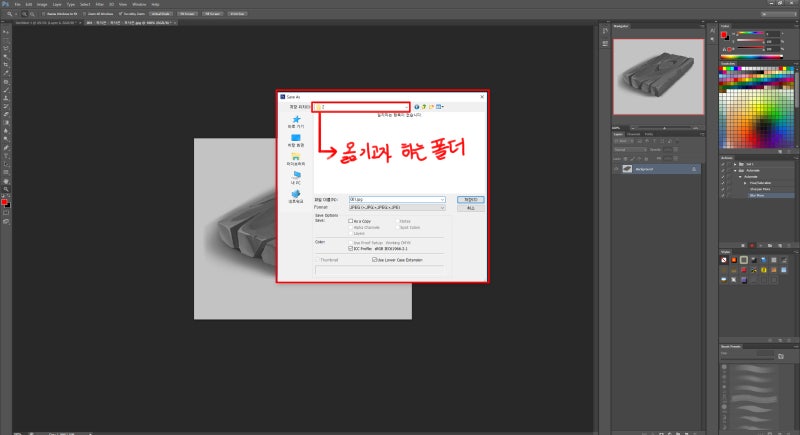Create new folder in Save As dialog

pyautogui.click(x=431, y=107)
